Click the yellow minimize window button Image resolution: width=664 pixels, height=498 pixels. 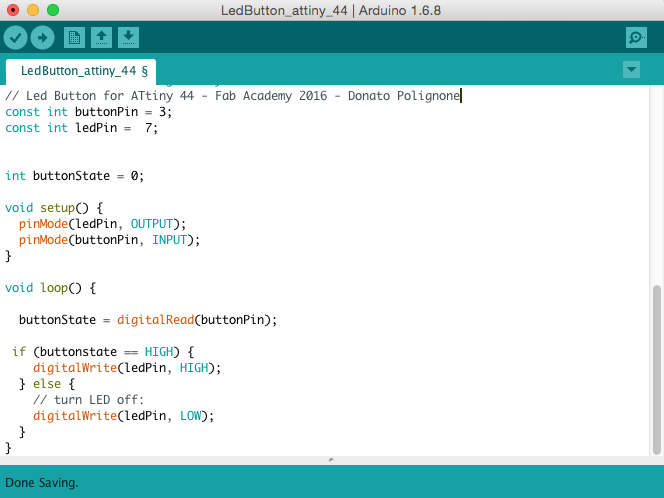click(x=33, y=10)
